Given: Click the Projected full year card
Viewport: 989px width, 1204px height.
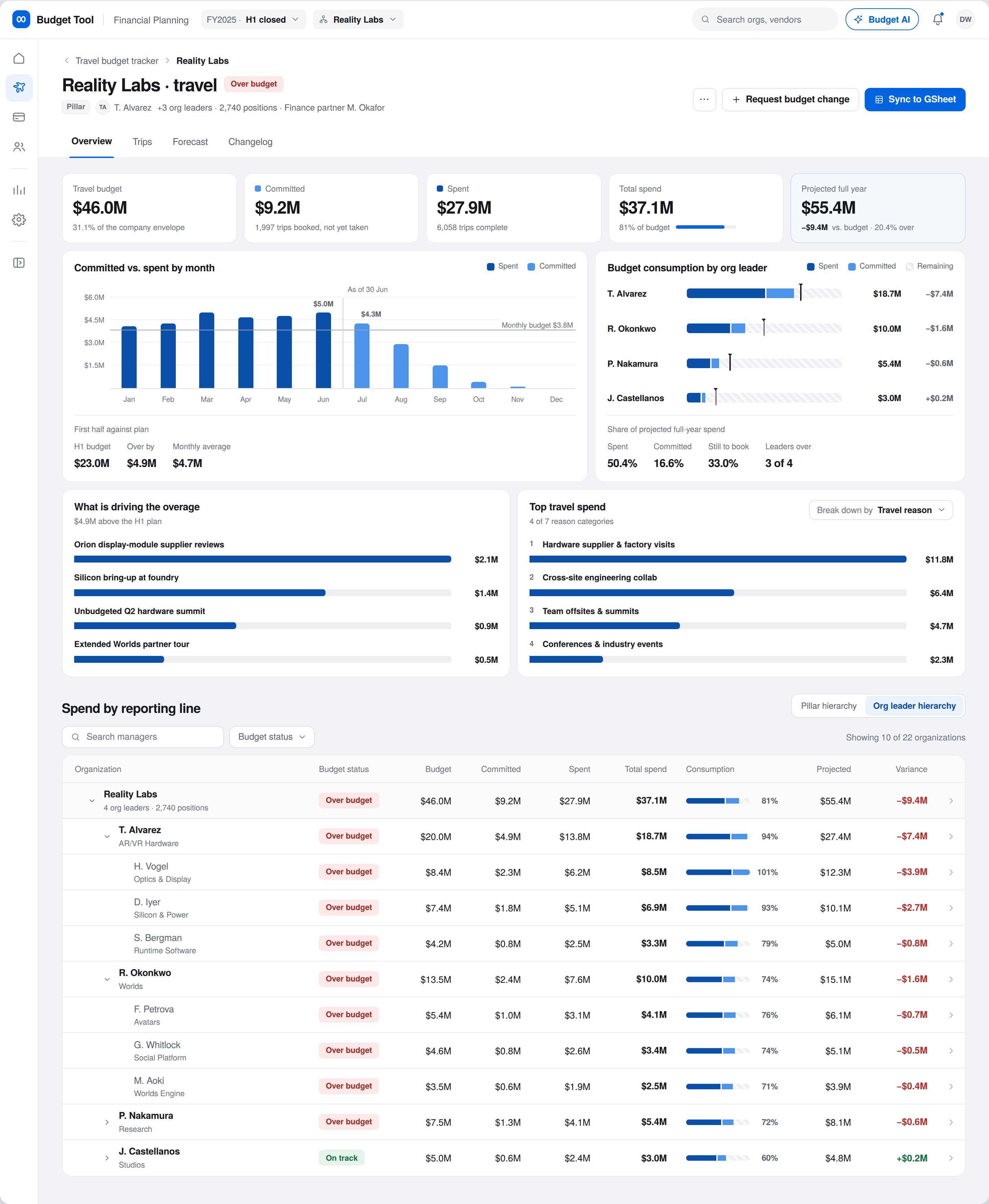Looking at the screenshot, I should [x=877, y=208].
